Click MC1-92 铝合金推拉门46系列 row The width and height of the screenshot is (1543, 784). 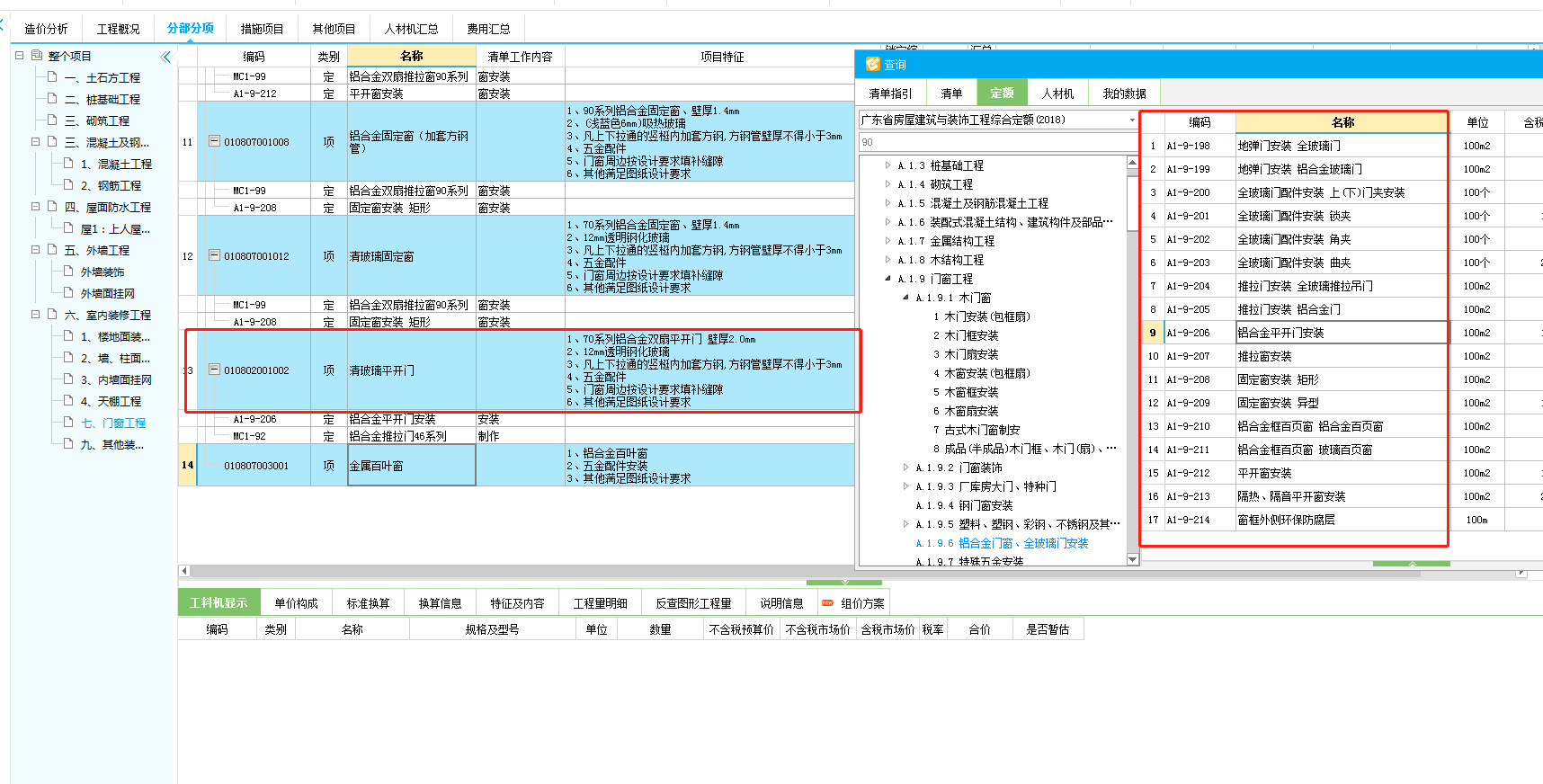[x=517, y=436]
